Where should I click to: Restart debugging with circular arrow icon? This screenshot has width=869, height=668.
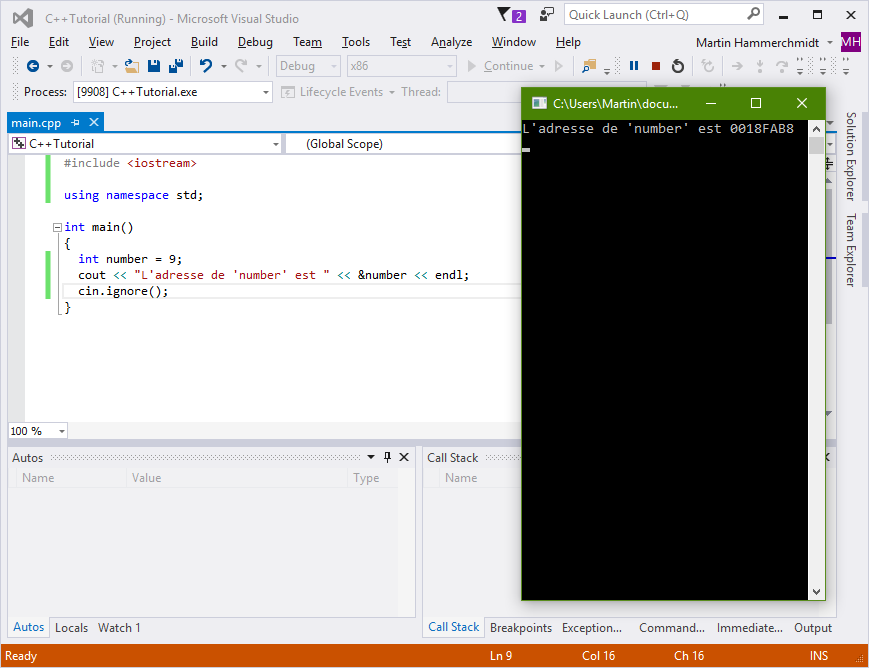pyautogui.click(x=678, y=67)
